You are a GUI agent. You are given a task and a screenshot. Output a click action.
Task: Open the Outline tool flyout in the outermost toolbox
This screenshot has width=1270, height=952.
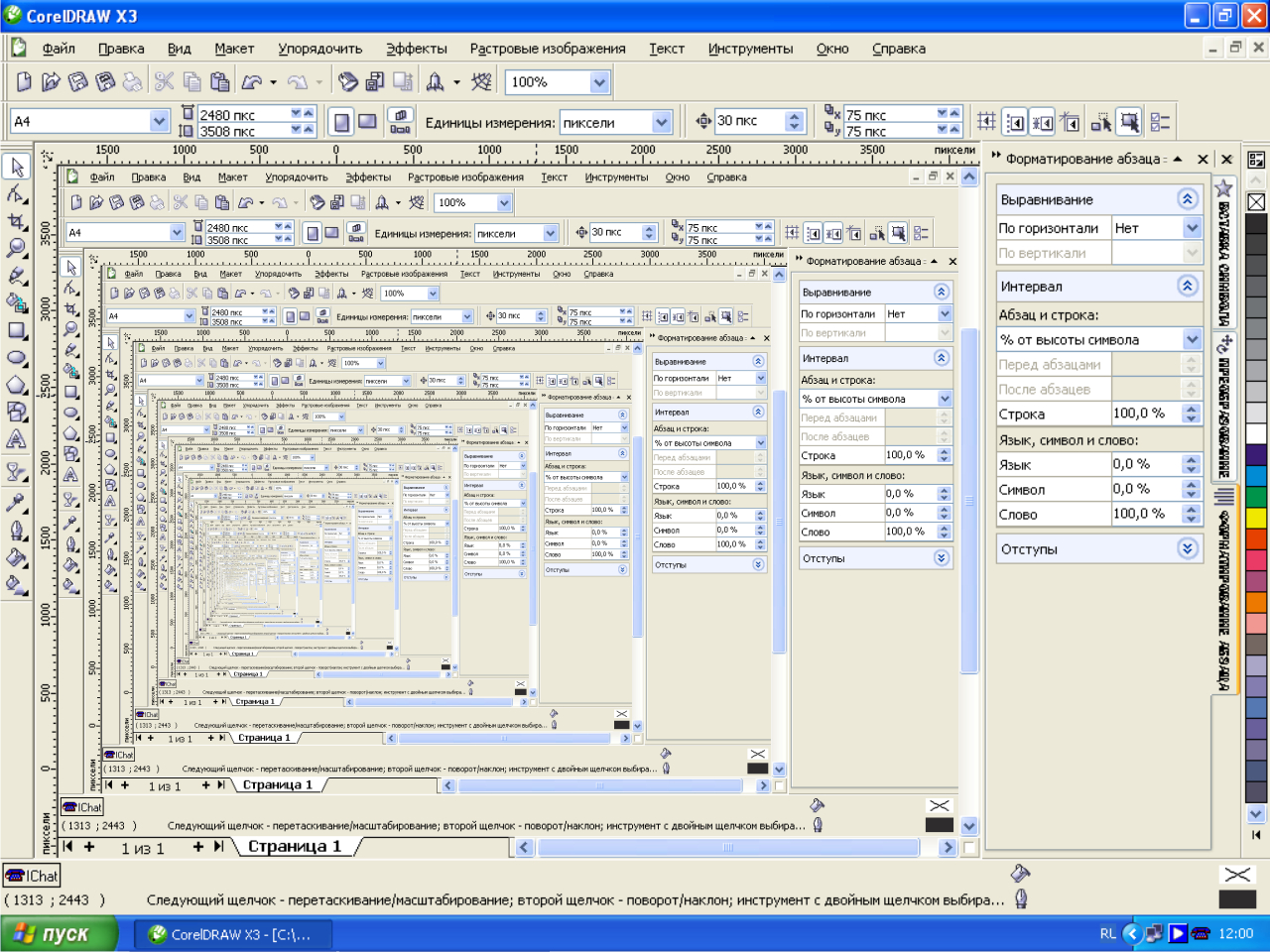17,530
